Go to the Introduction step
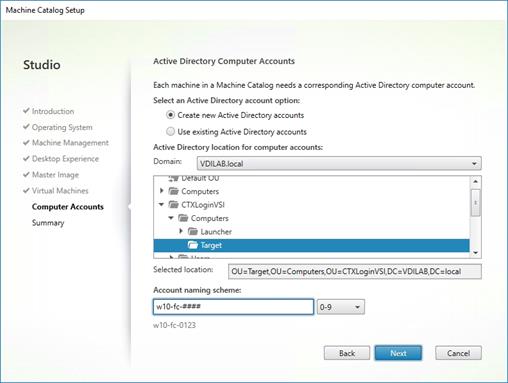 pos(53,111)
